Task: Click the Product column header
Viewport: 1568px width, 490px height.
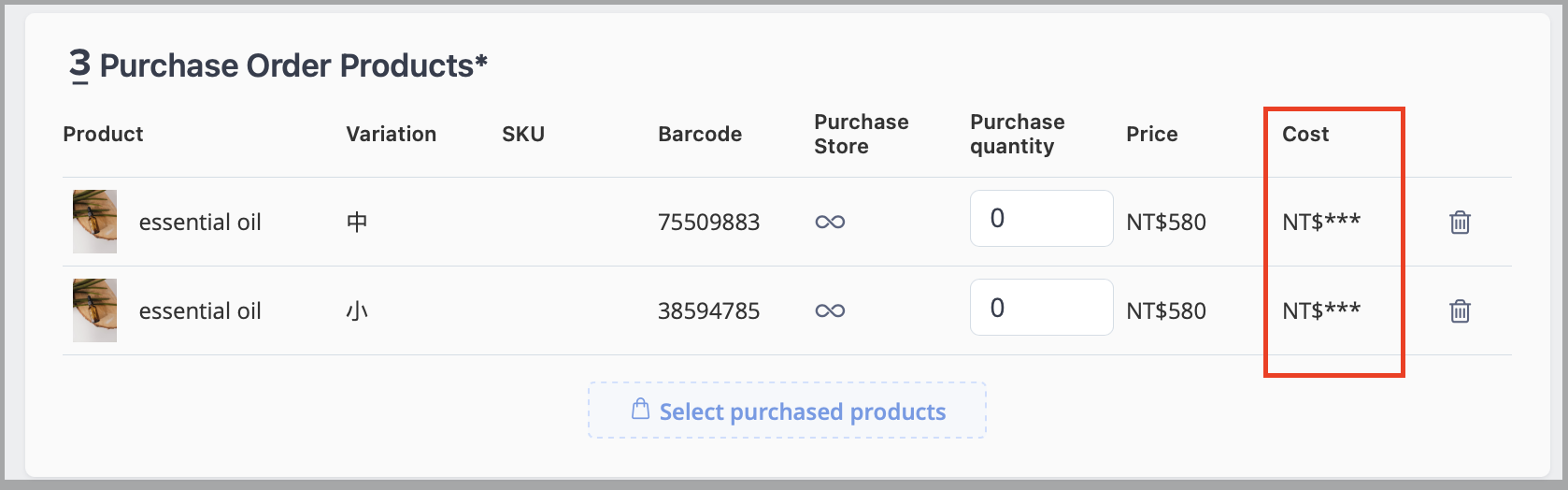Action: (x=103, y=134)
